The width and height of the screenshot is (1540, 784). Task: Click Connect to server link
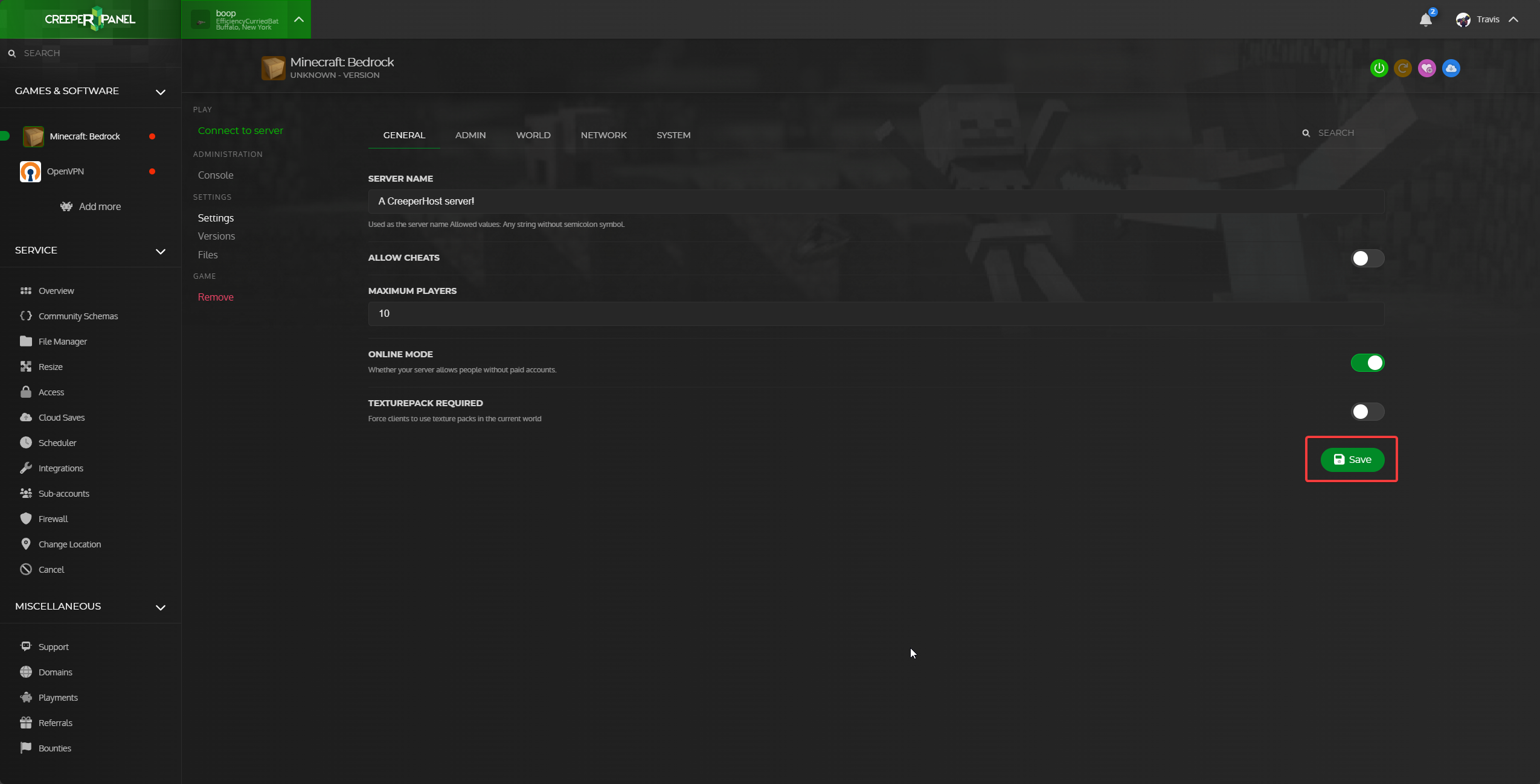(240, 131)
